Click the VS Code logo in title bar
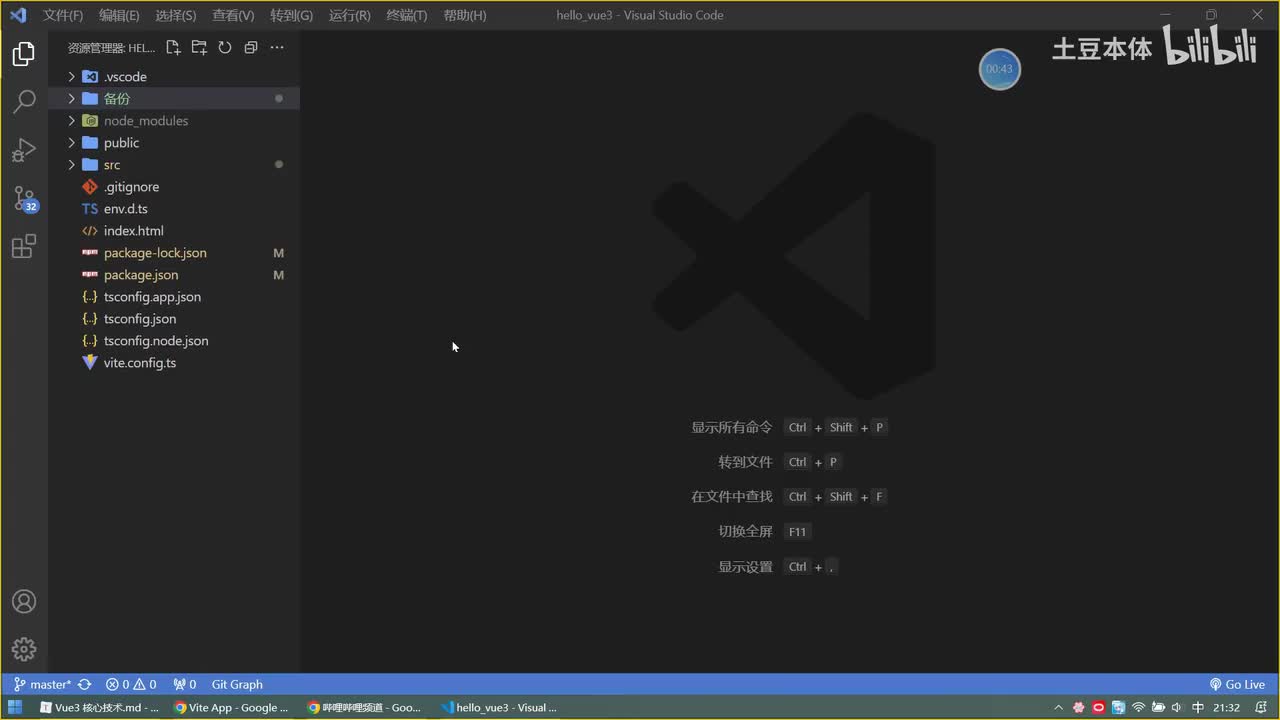Image resolution: width=1280 pixels, height=720 pixels. tap(17, 15)
